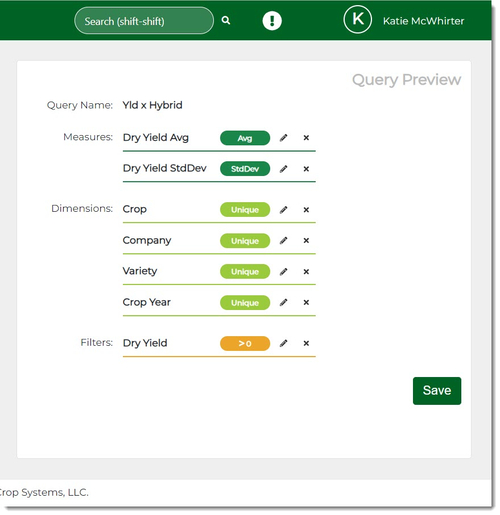Click the search magnifier icon
Viewport: 500px width, 515px height.
tap(226, 20)
